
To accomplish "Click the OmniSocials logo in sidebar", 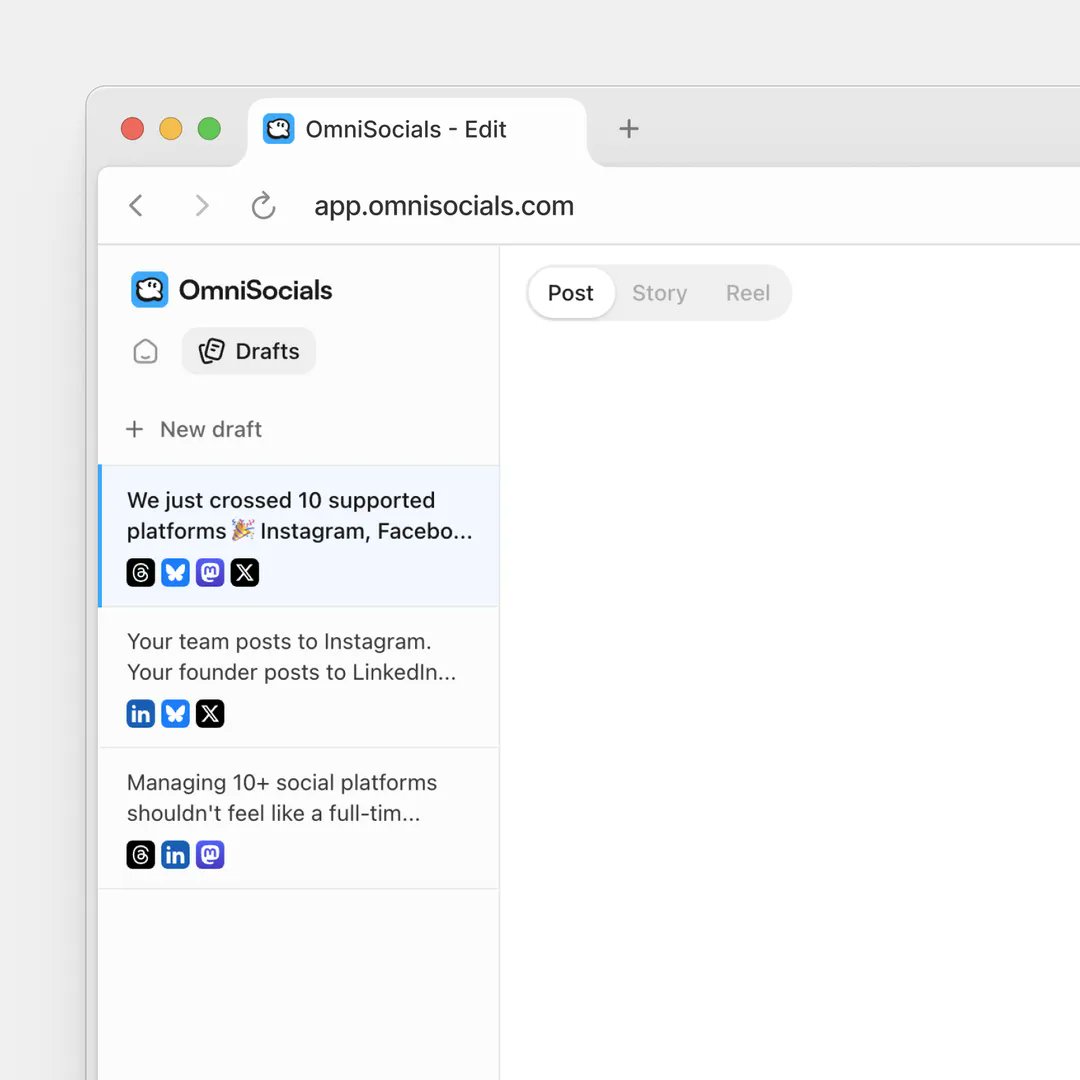I will (149, 289).
